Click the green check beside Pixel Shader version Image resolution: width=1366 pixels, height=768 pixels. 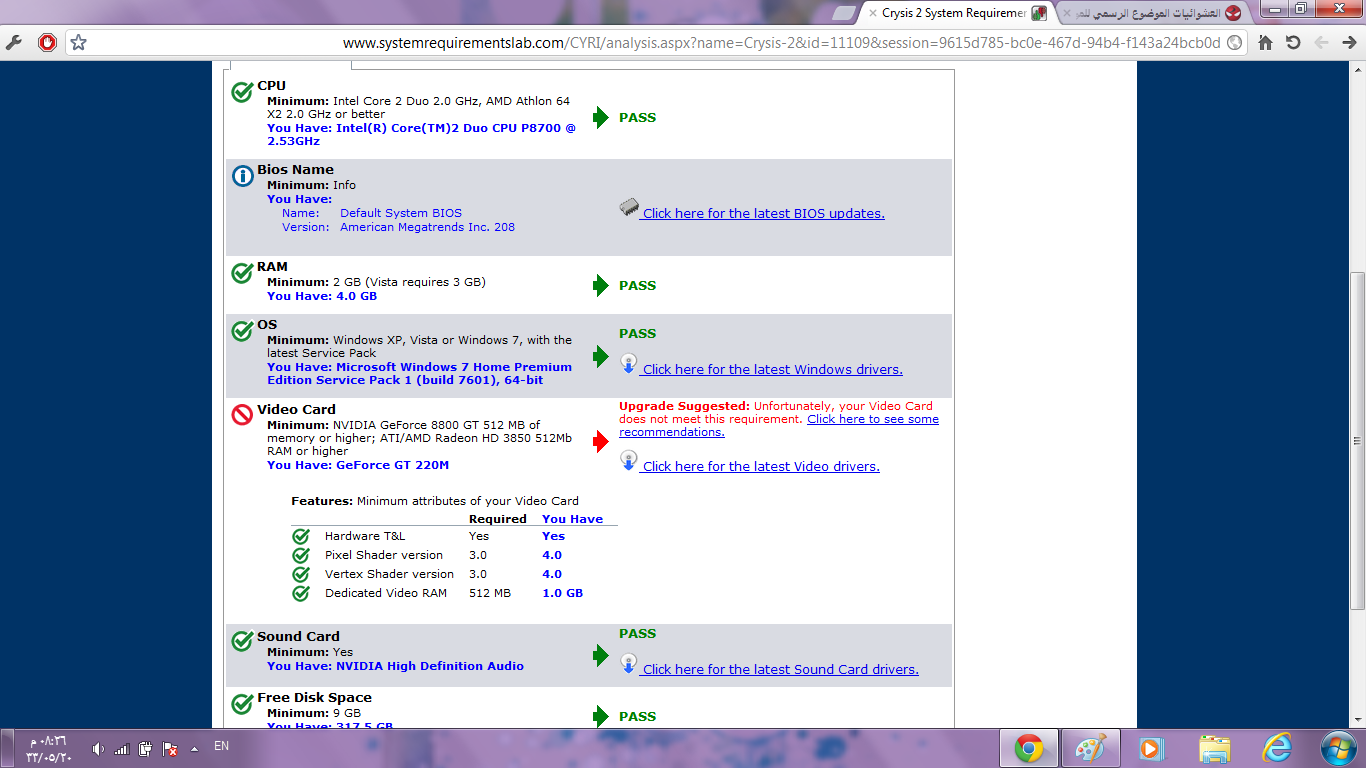point(301,555)
